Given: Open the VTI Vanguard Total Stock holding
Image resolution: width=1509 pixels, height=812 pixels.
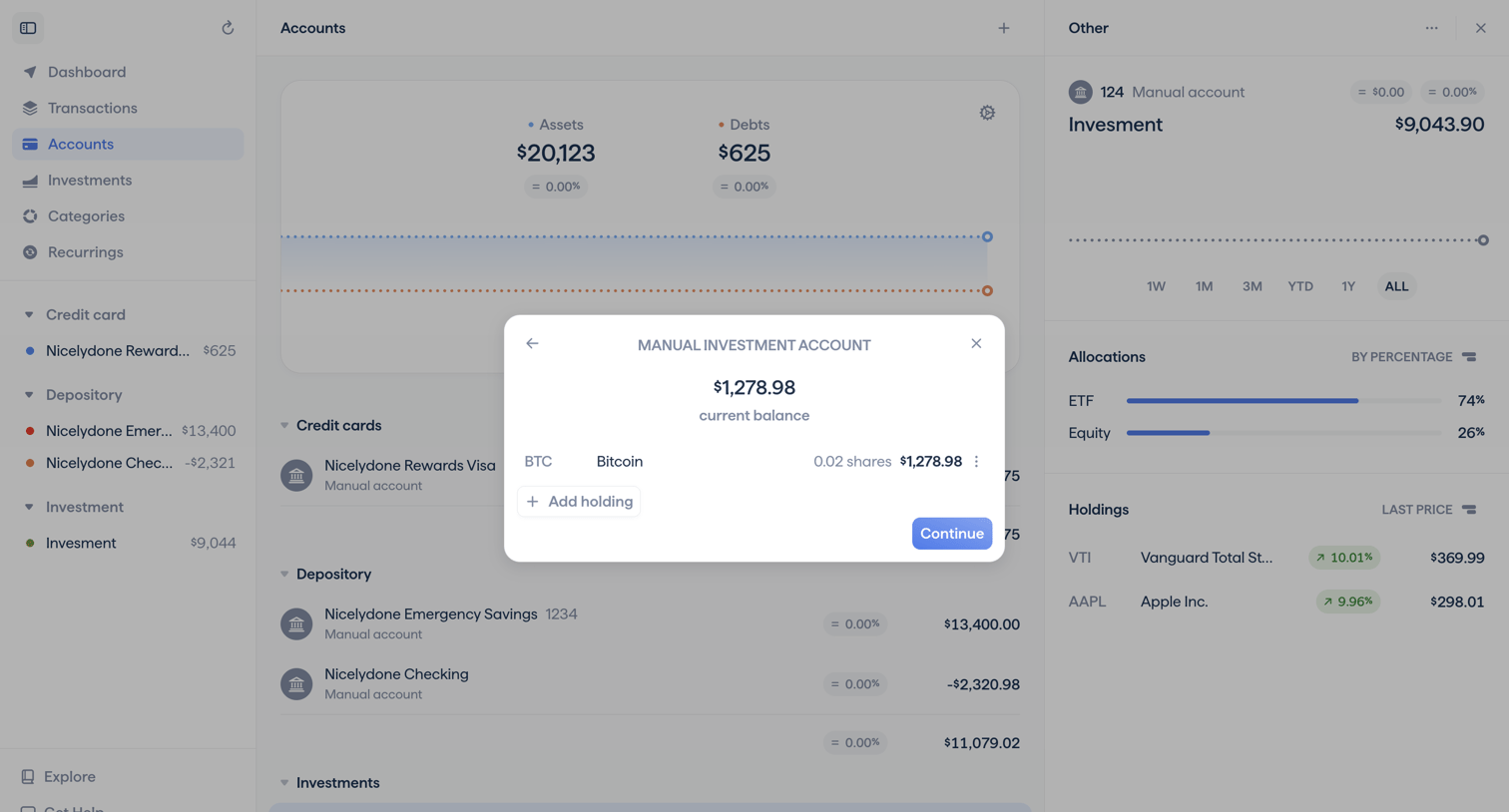Looking at the screenshot, I should pos(1276,558).
